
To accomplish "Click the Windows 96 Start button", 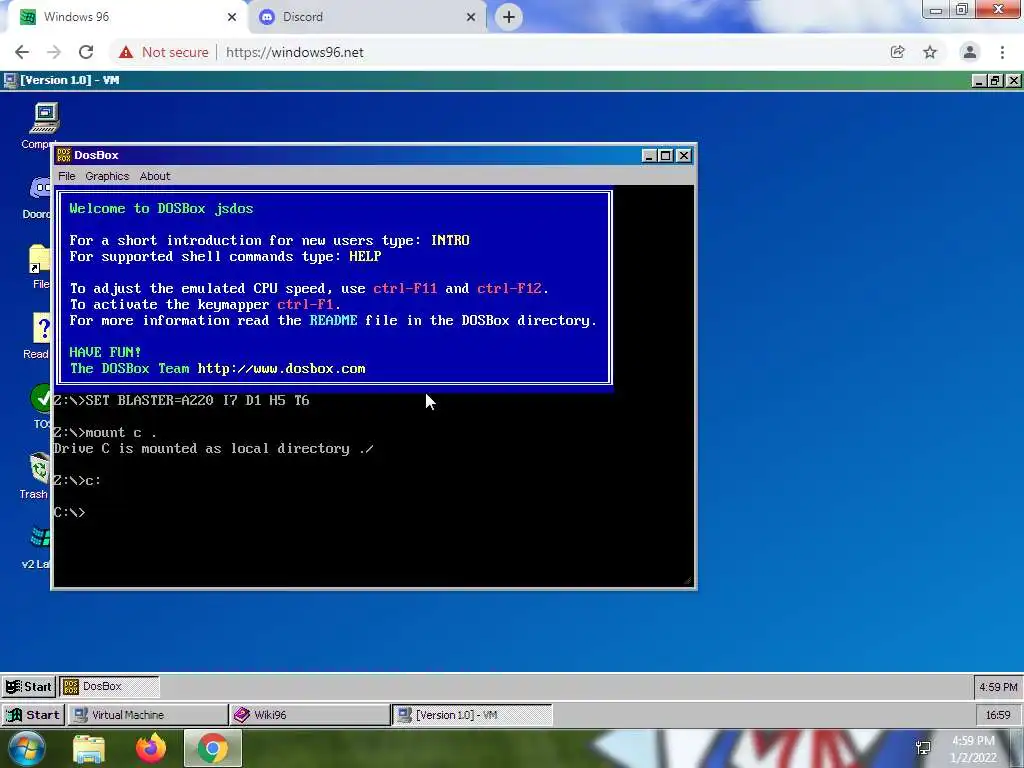I will (29, 686).
